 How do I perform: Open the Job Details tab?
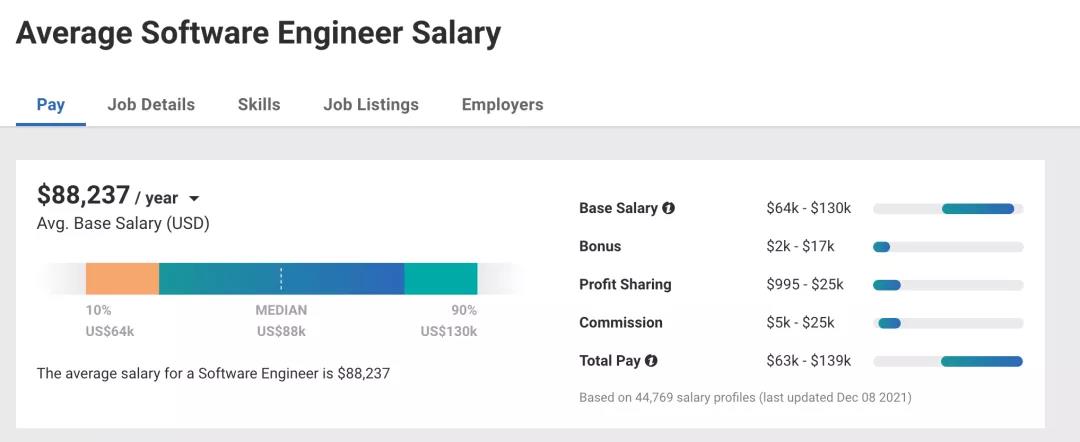tap(151, 104)
